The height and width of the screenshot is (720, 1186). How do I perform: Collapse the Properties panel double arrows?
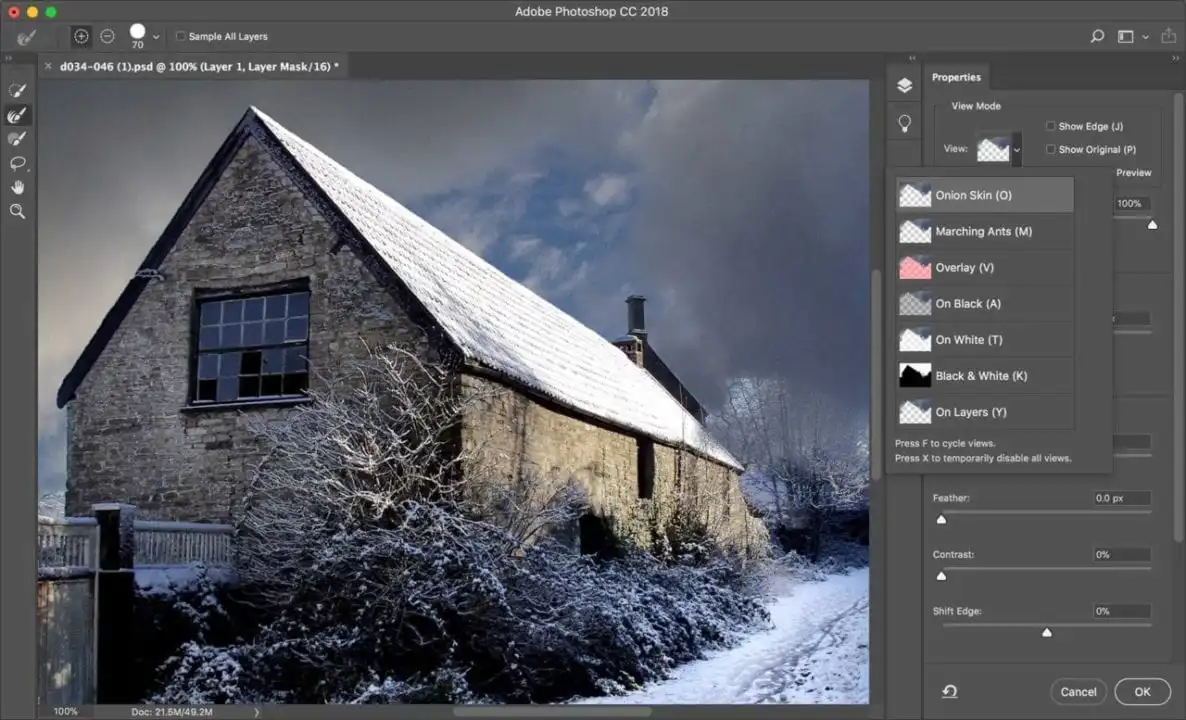coord(1175,58)
